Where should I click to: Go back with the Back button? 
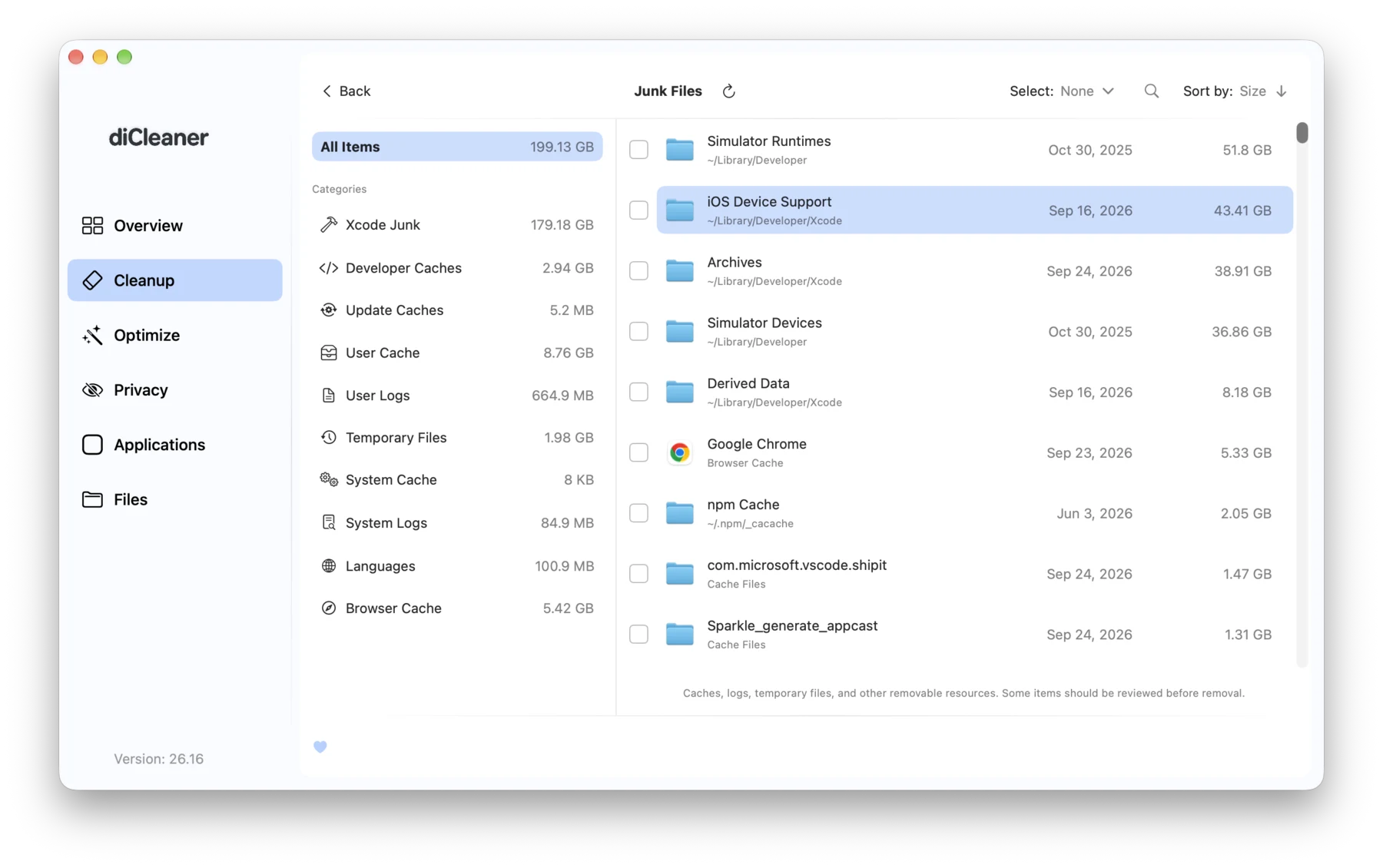(346, 91)
